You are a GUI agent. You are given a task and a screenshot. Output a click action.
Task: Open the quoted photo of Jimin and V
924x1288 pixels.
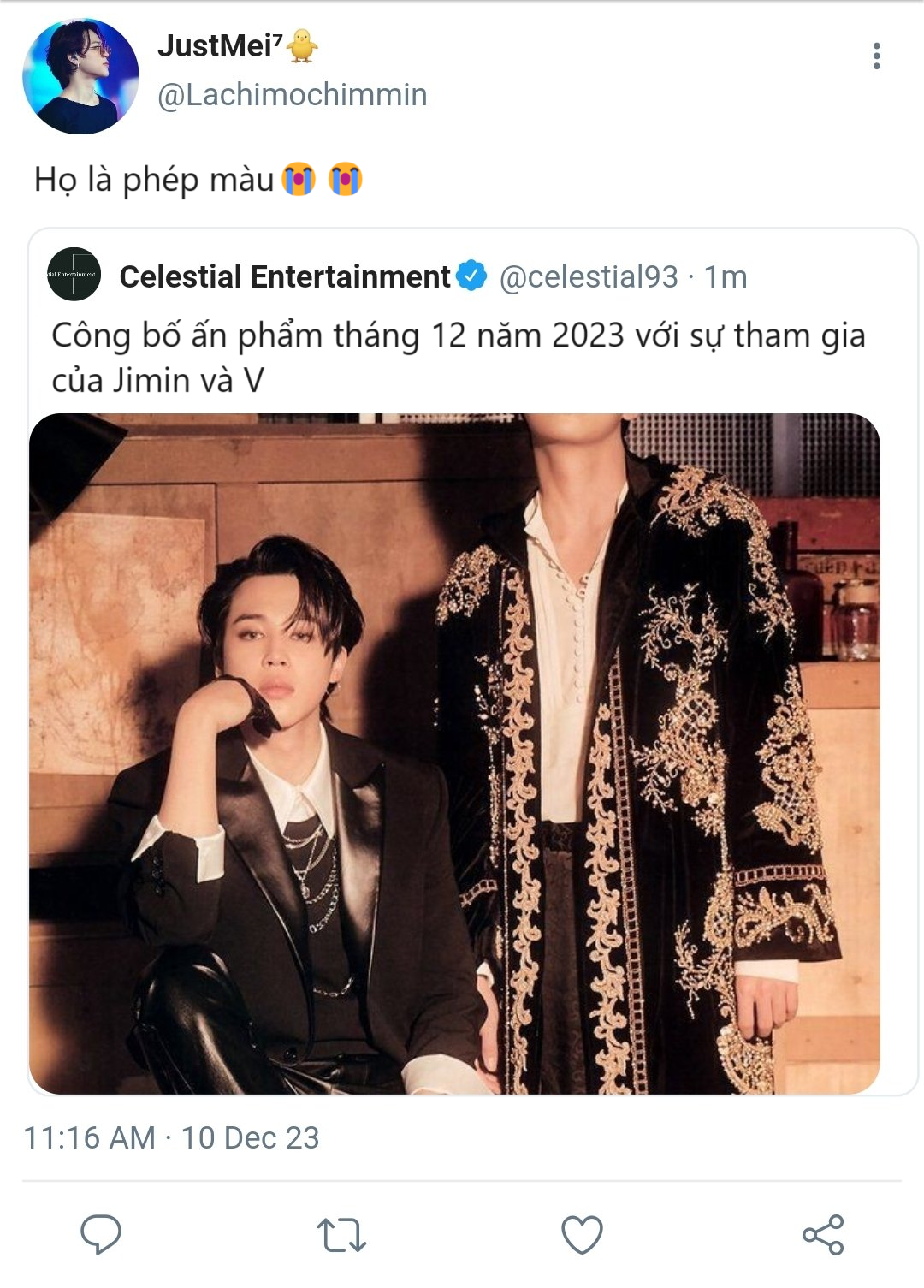[x=454, y=753]
